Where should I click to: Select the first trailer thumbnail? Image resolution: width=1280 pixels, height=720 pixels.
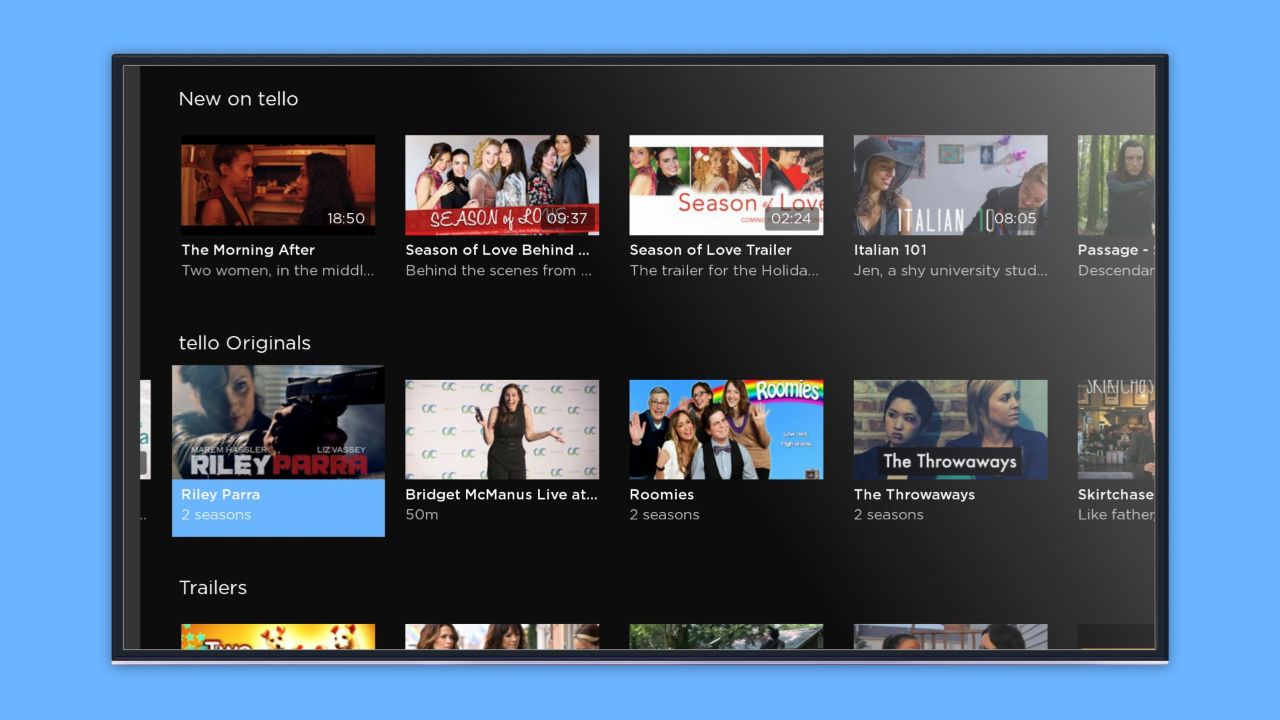[x=278, y=638]
